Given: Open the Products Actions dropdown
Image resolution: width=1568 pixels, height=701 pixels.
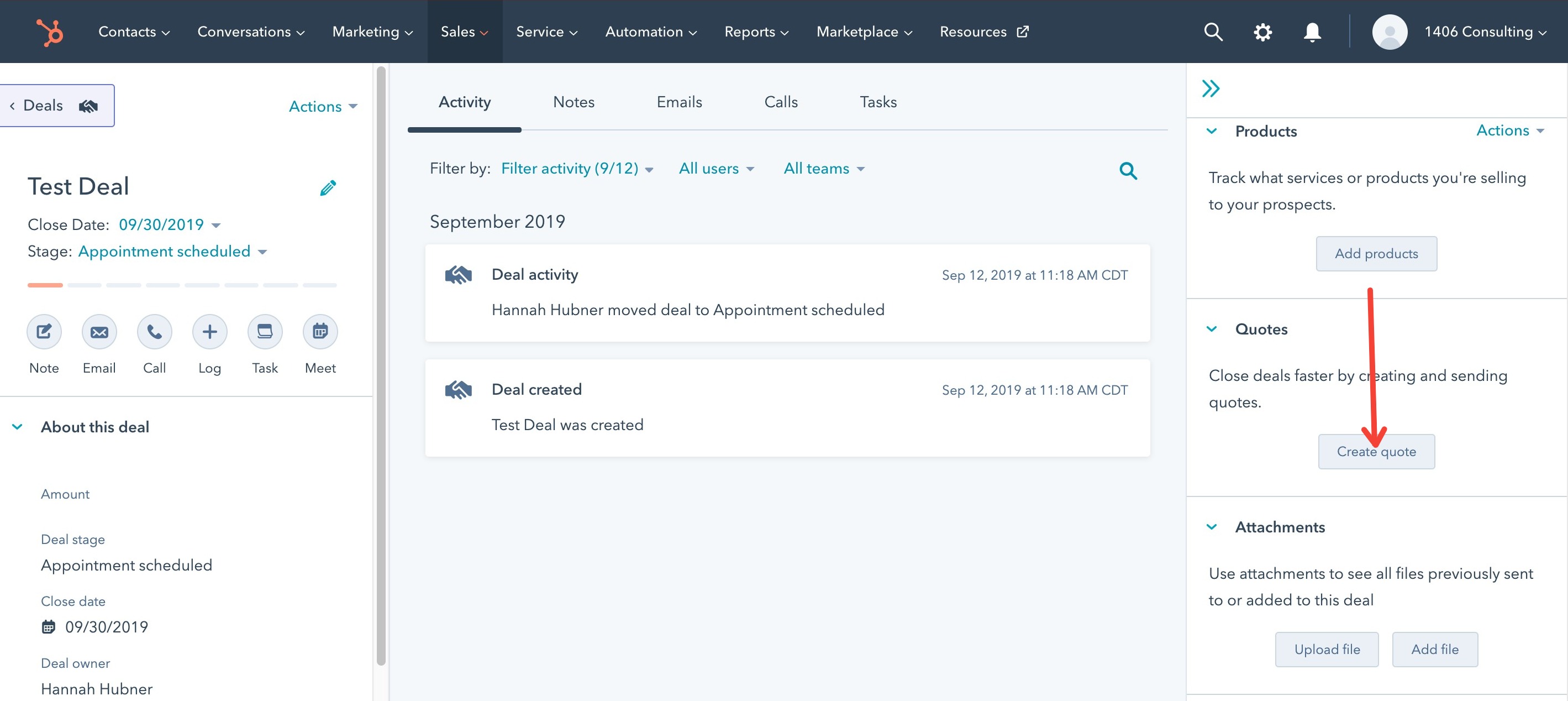Looking at the screenshot, I should pos(1510,130).
